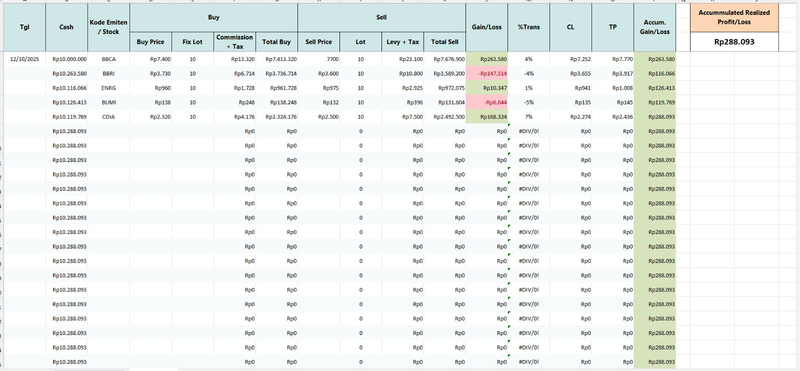
Task: Select accumulated value Rp119.769
Action: coord(655,102)
